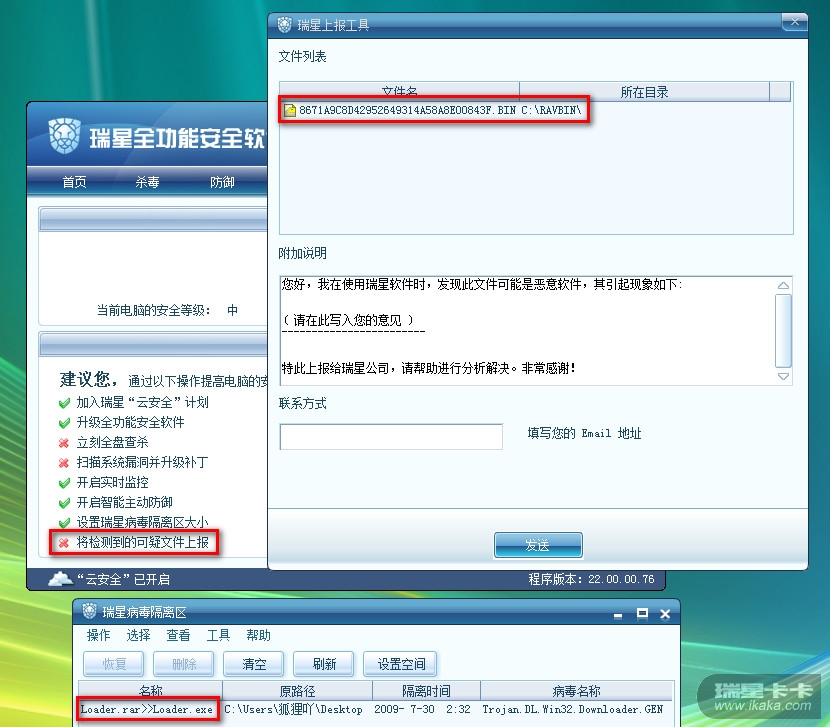Image resolution: width=830 pixels, height=727 pixels.
Task: Click the red X beside 扫描系统漏洞并升级补丁
Action: pos(64,463)
